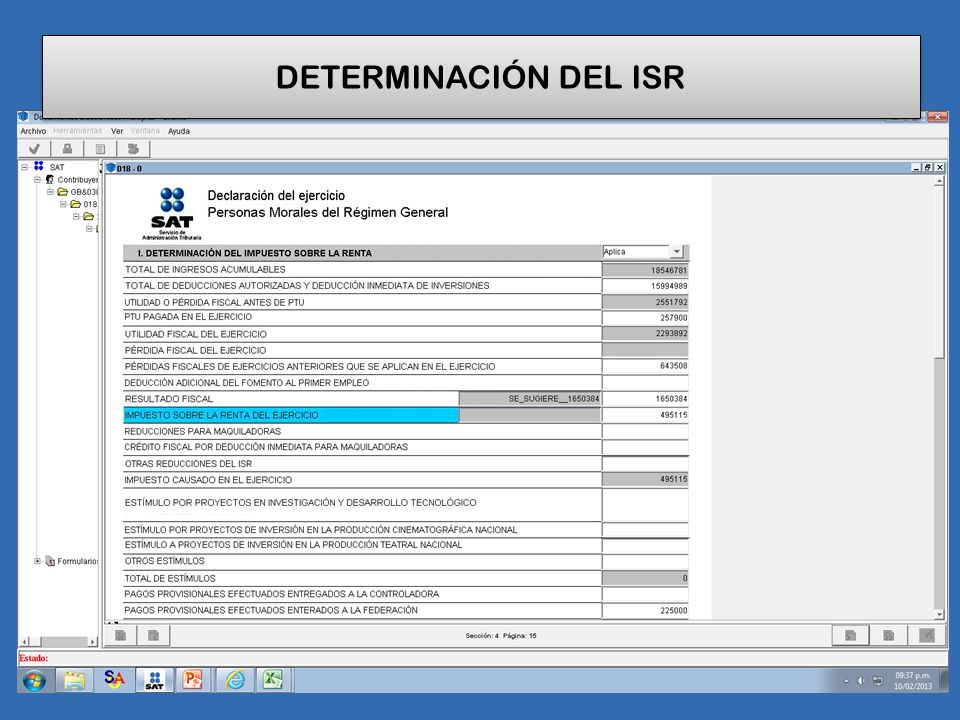This screenshot has width=960, height=720.
Task: Click pérdidas fiscales anteriores field 643508
Action: pos(645,366)
